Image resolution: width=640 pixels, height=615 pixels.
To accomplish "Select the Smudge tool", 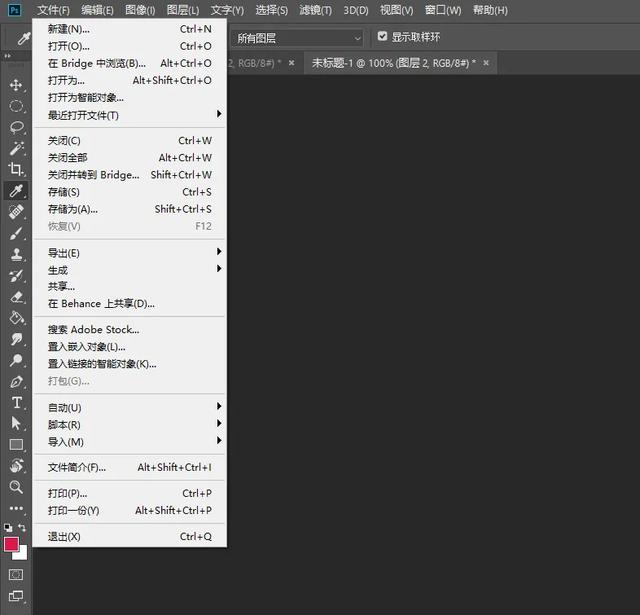I will [x=16, y=339].
